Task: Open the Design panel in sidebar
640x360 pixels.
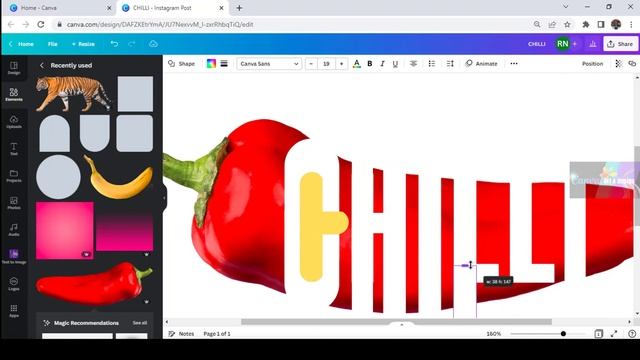Action: (14, 68)
